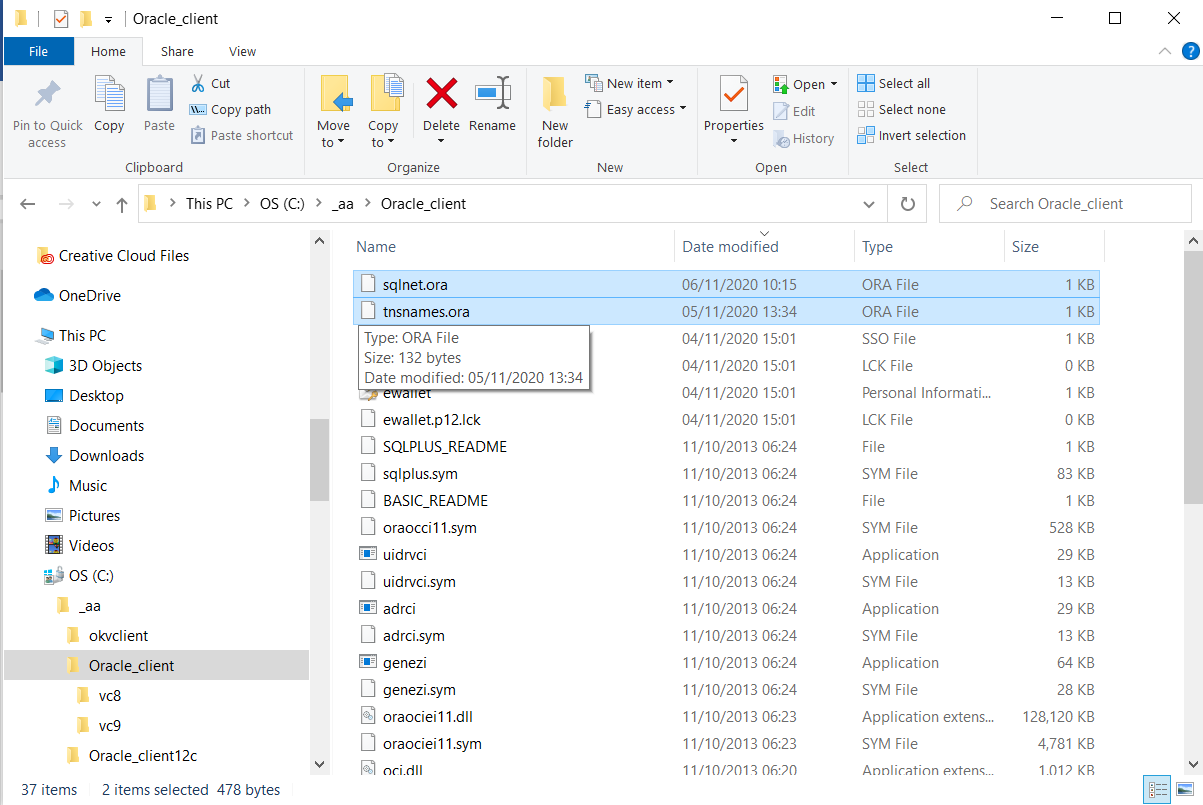This screenshot has width=1203, height=805.
Task: Click the Rename icon
Action: (x=492, y=94)
